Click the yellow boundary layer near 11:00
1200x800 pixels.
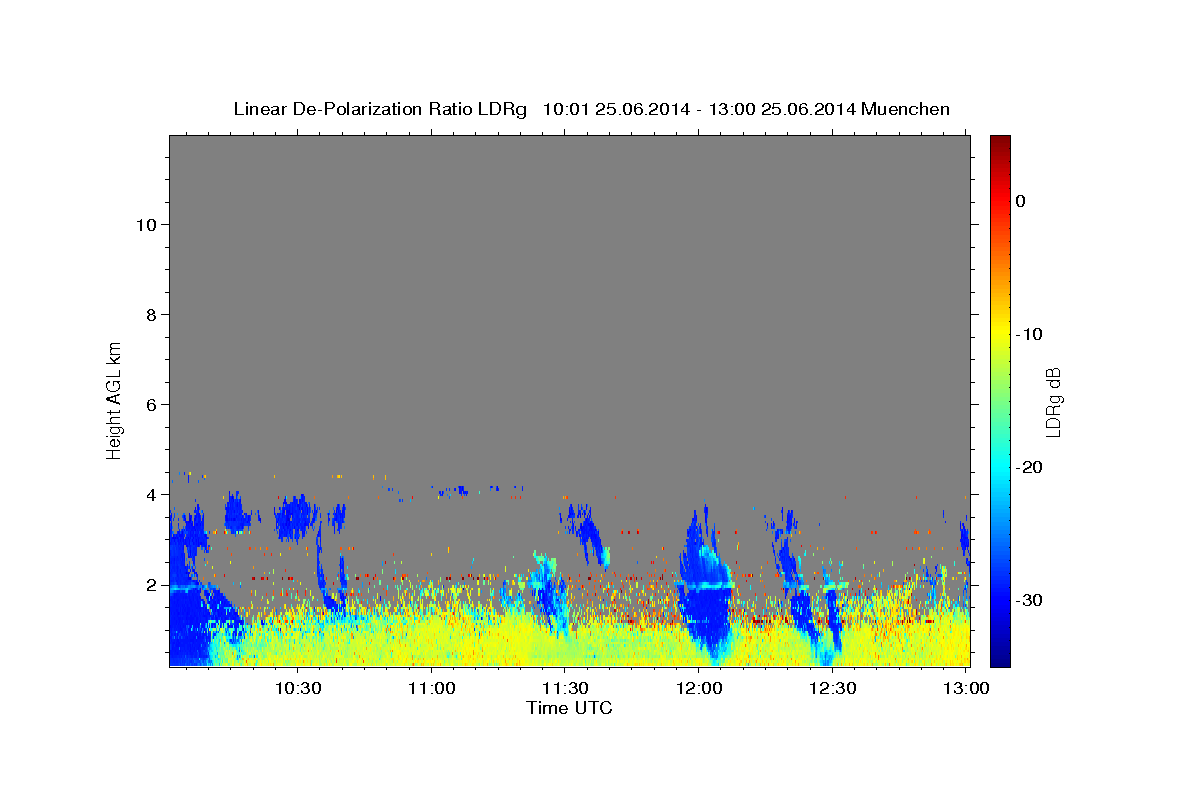(x=432, y=640)
